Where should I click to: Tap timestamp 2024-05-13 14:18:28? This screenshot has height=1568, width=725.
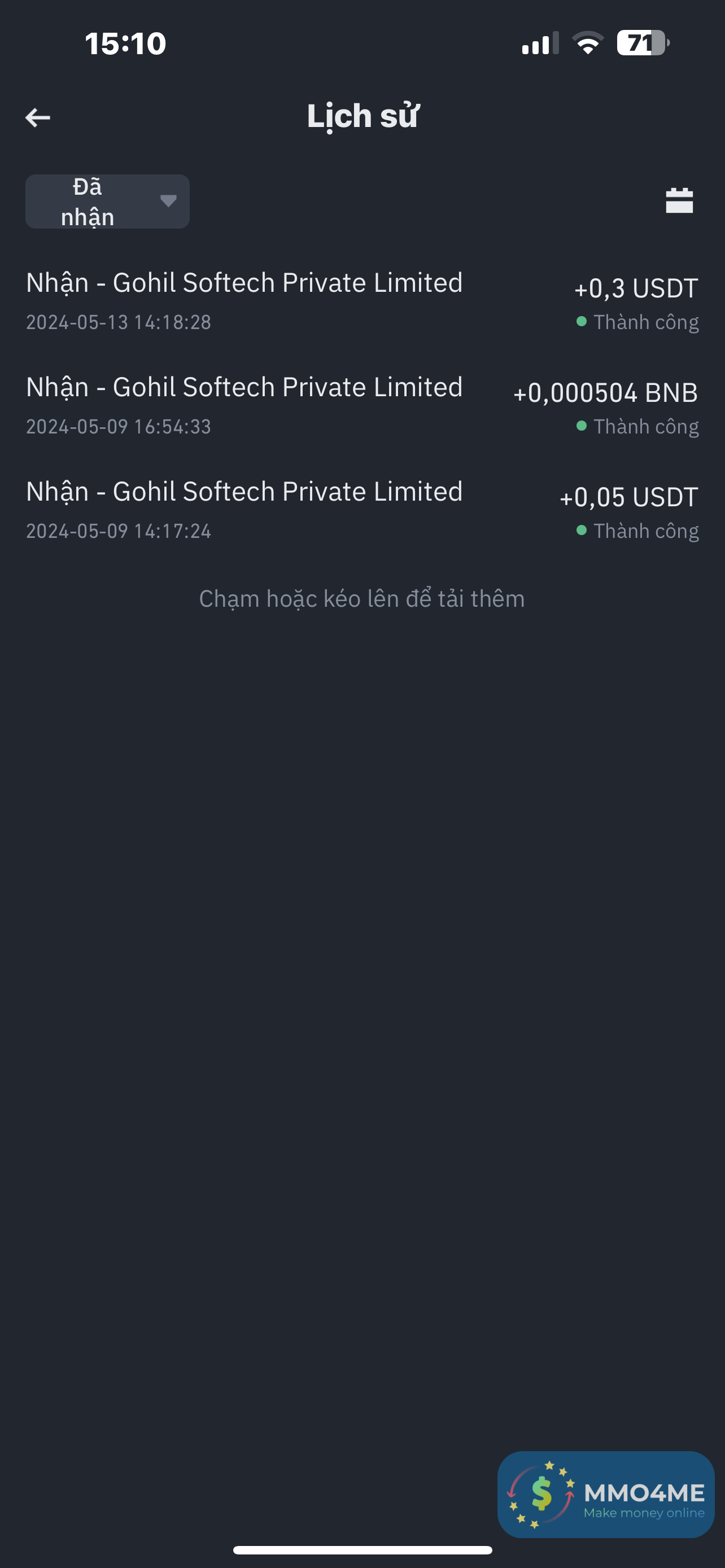point(119,322)
